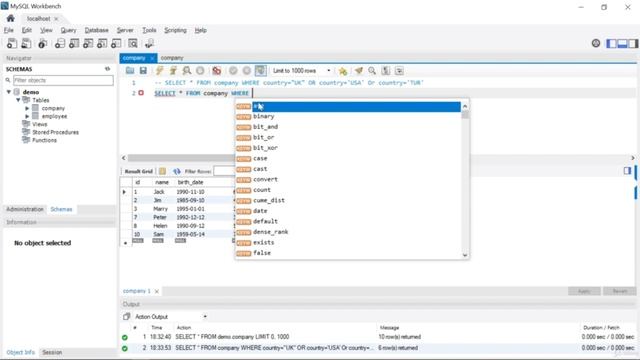Image resolution: width=640 pixels, height=360 pixels.
Task: Reconnect to DBMS toolbar icon
Action: pos(149,43)
